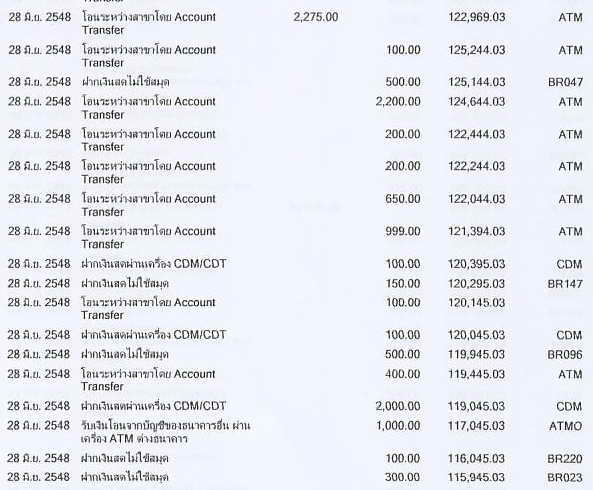Select the balance 120,145.03
Screen dimensions: 593x490
tap(477, 303)
